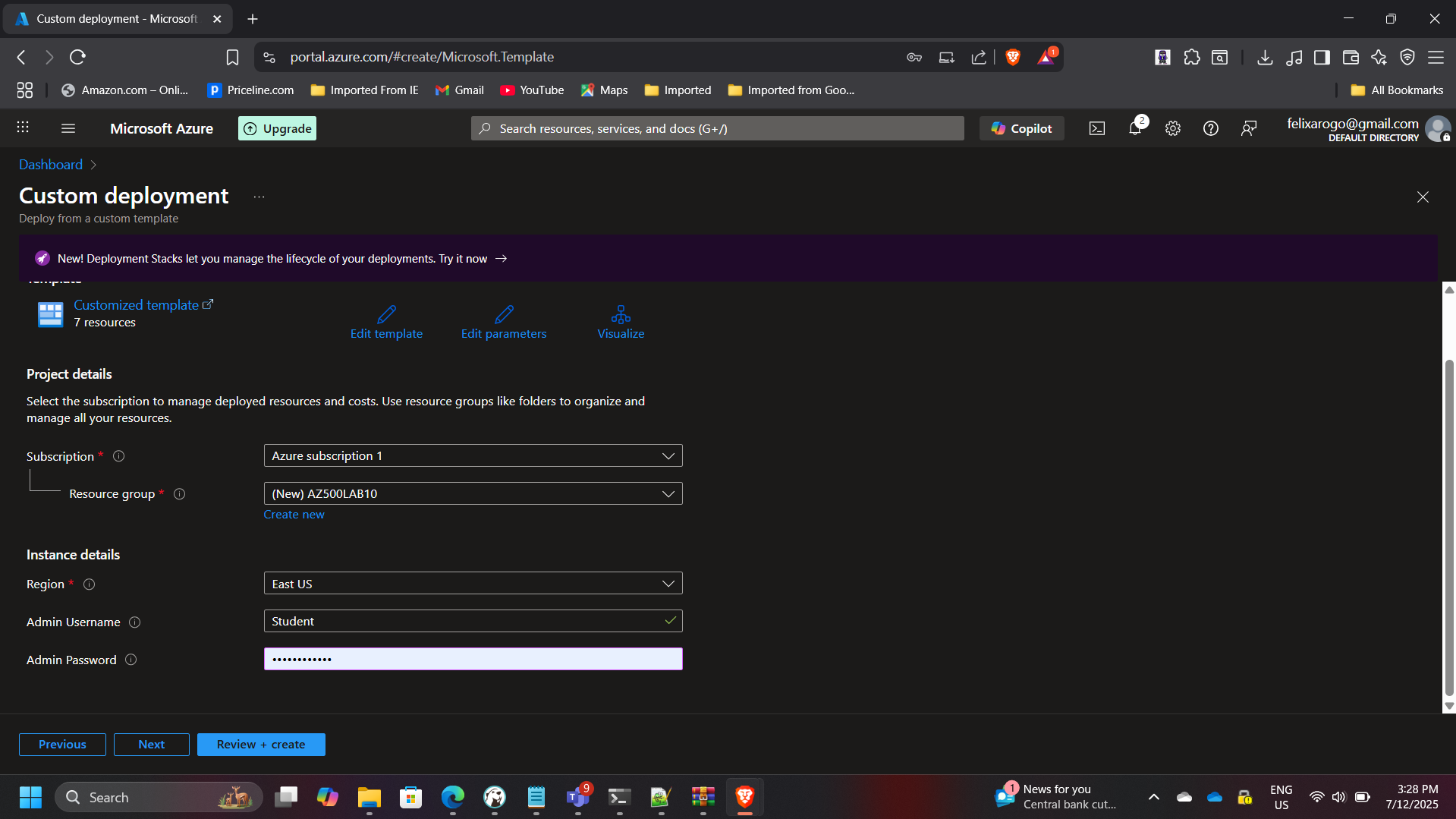
Task: Open Azure portal settings gear
Action: tap(1173, 128)
